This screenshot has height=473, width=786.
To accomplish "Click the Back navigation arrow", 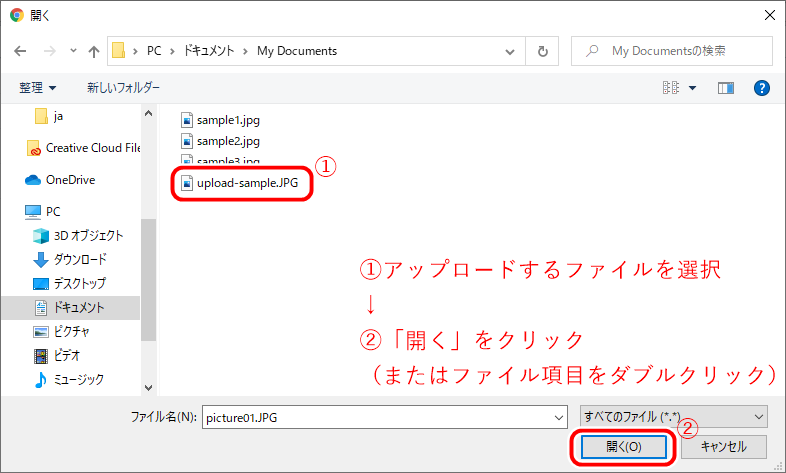I will coord(20,51).
